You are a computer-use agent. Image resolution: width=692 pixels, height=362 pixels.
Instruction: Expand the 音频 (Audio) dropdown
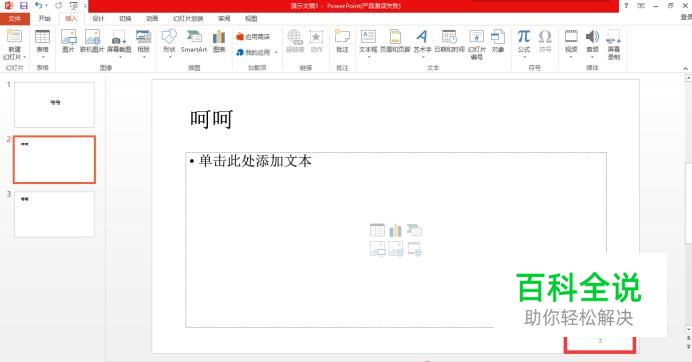click(592, 57)
